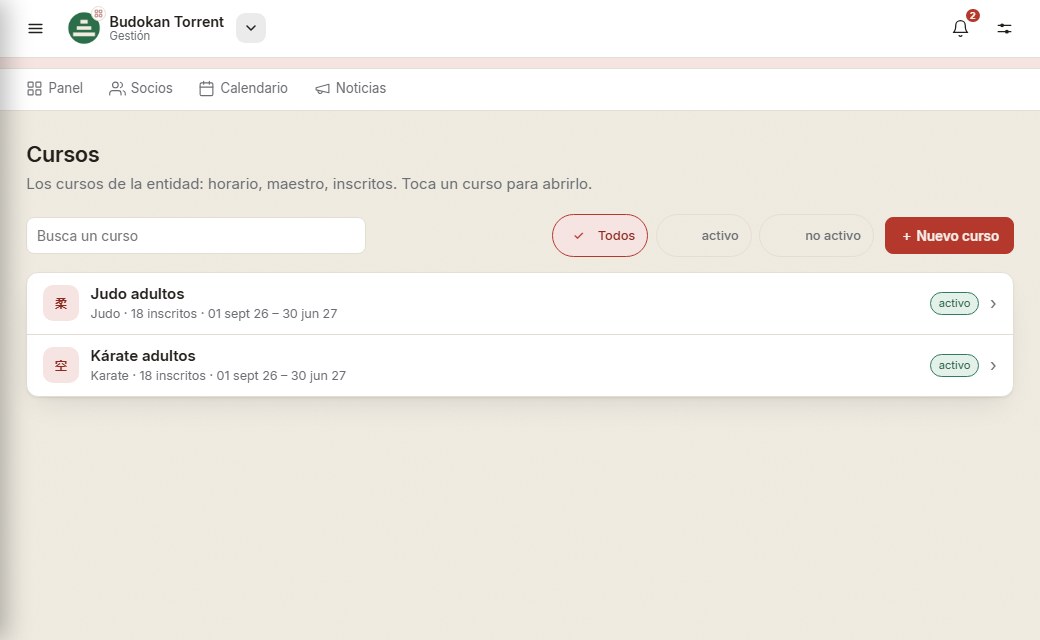Click the Kárate adultos kanji icon
The height and width of the screenshot is (640, 1040).
coord(61,365)
